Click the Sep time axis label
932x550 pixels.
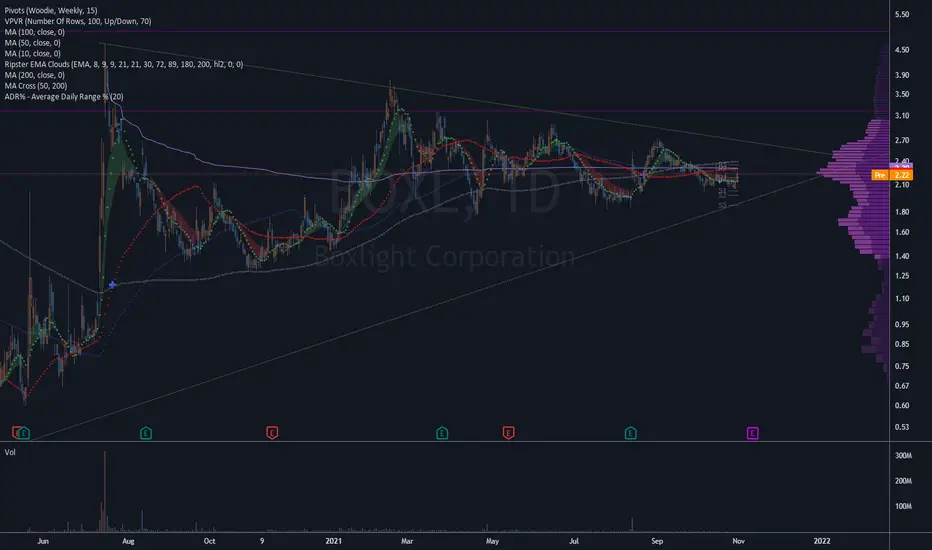(x=657, y=541)
